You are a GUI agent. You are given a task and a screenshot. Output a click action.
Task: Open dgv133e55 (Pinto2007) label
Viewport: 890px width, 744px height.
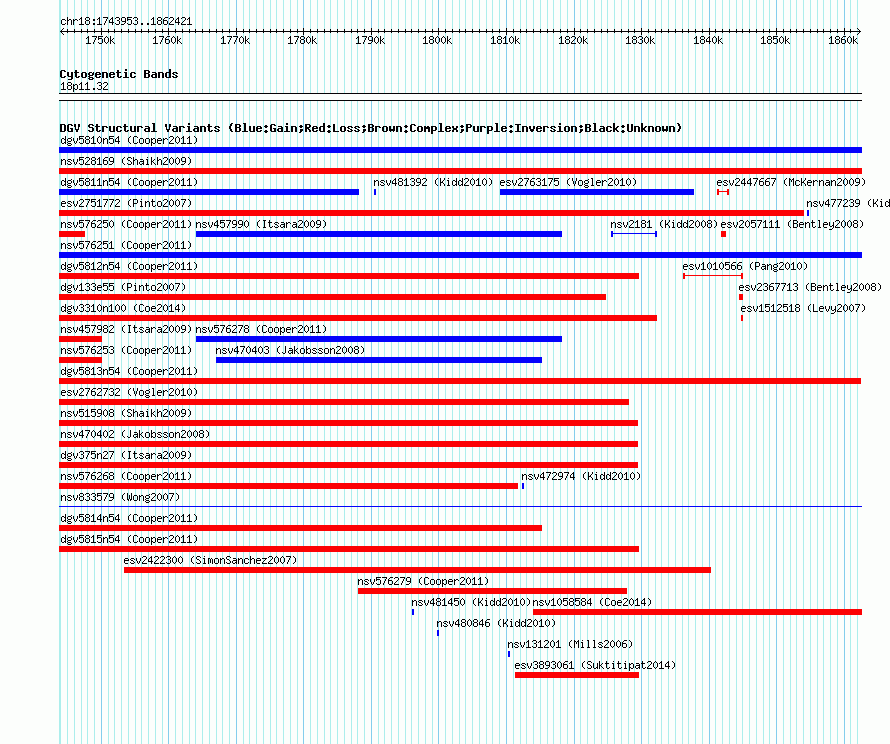point(123,287)
